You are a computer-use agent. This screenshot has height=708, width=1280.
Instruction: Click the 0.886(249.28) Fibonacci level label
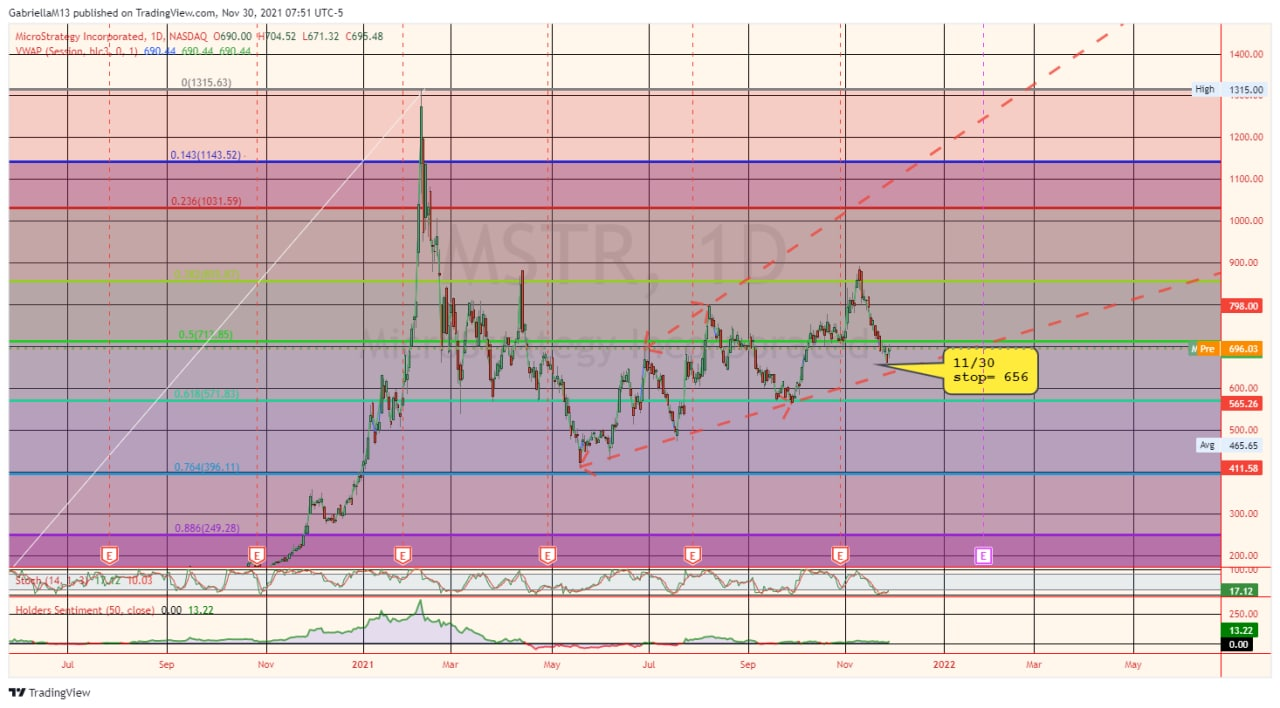(x=207, y=528)
